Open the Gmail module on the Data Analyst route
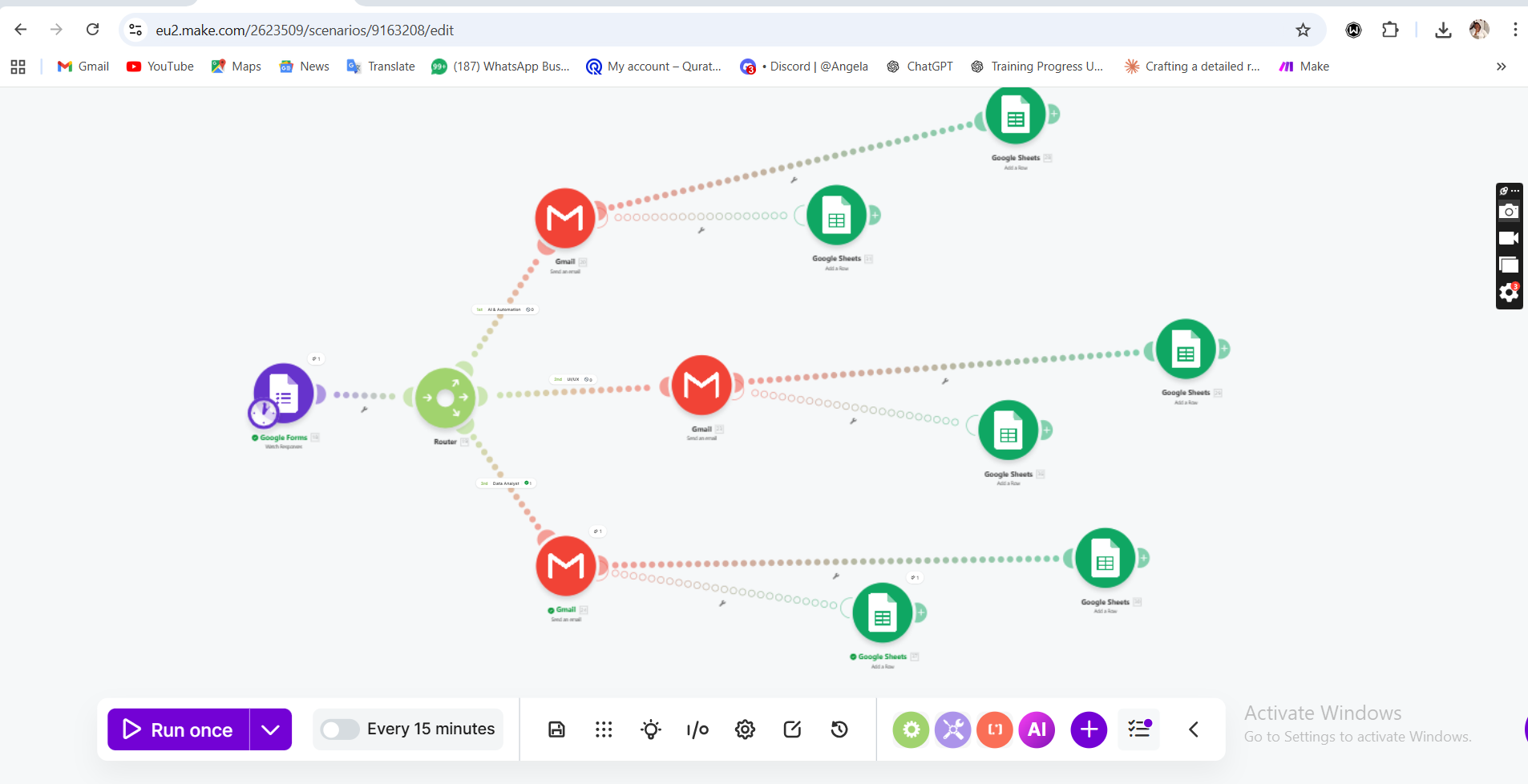Screen dimensions: 1528x784 (x=566, y=566)
